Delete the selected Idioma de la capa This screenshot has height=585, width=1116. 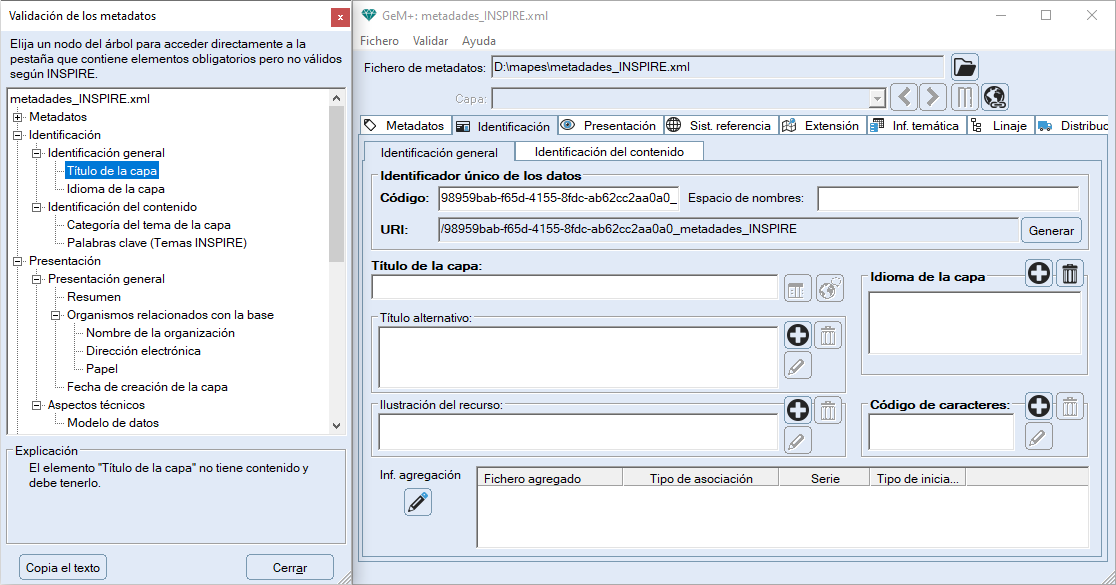pos(1070,274)
